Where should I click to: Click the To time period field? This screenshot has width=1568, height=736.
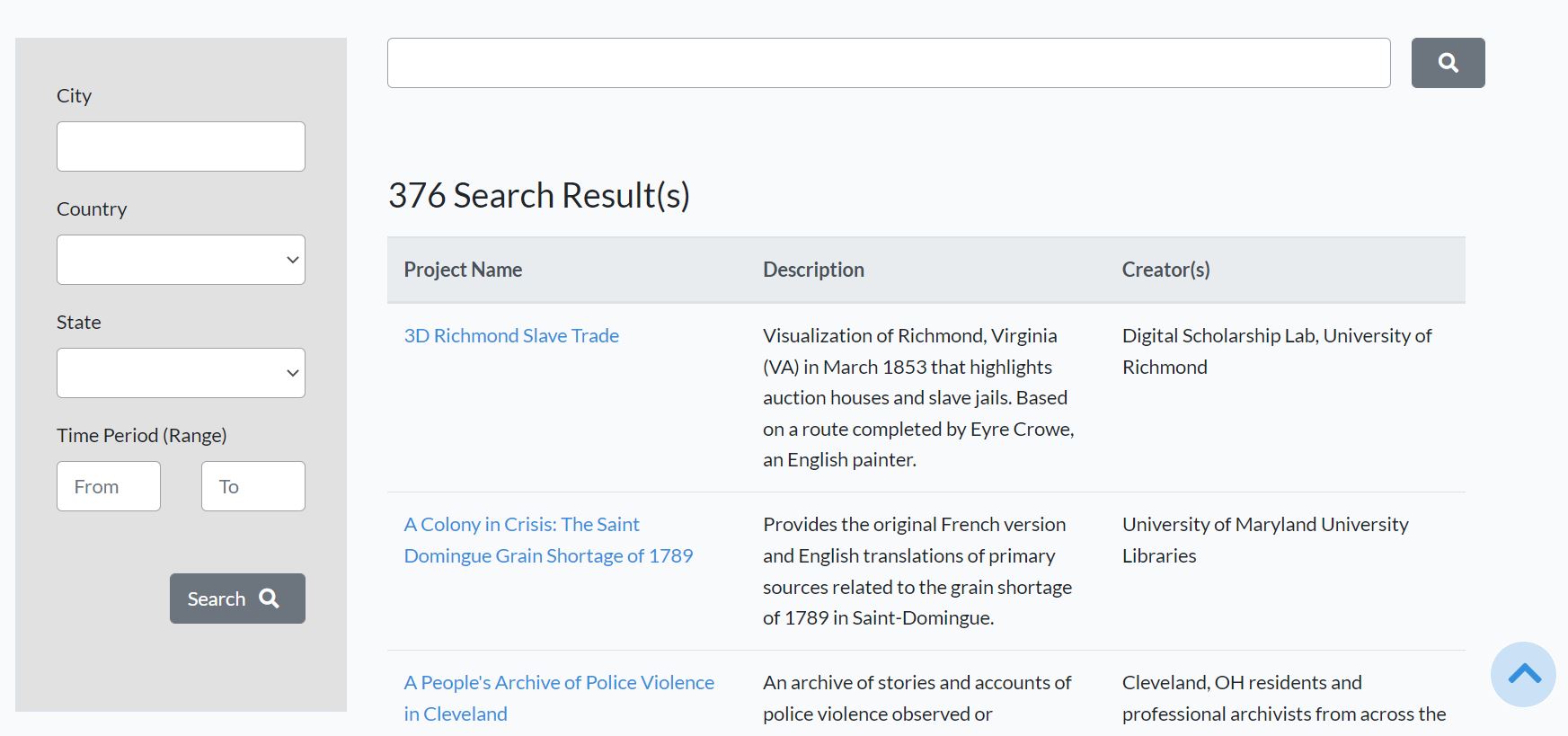pos(252,485)
